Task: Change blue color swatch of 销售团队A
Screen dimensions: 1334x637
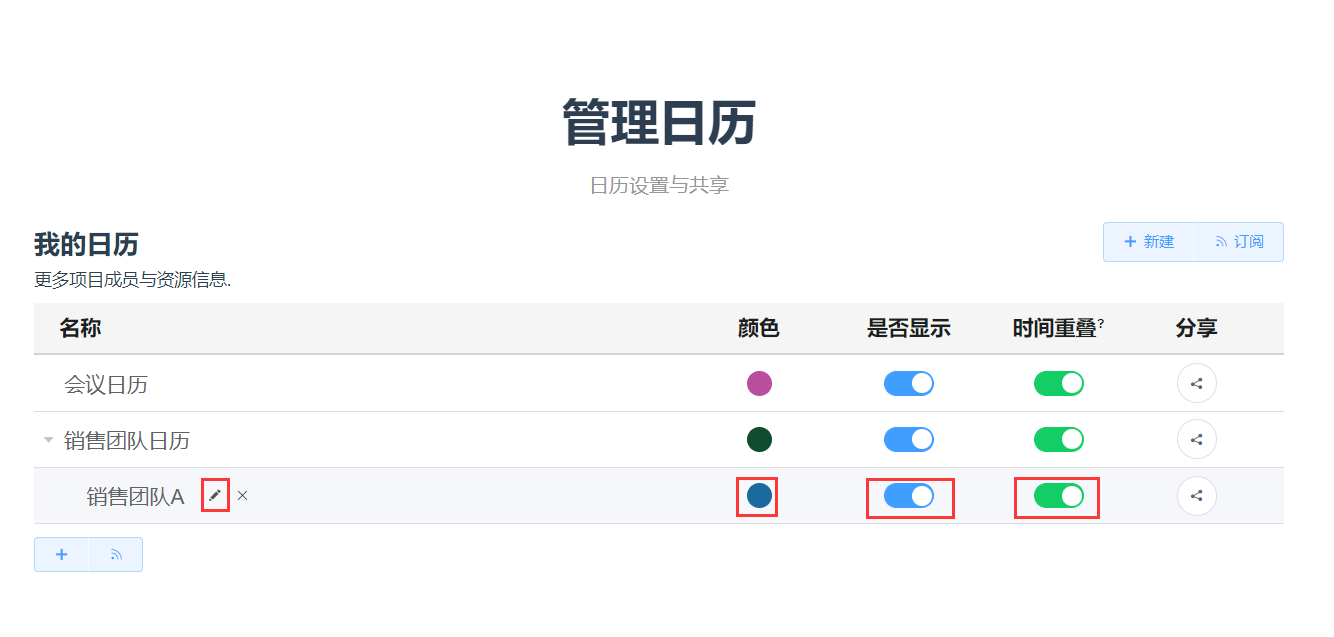Action: point(759,495)
